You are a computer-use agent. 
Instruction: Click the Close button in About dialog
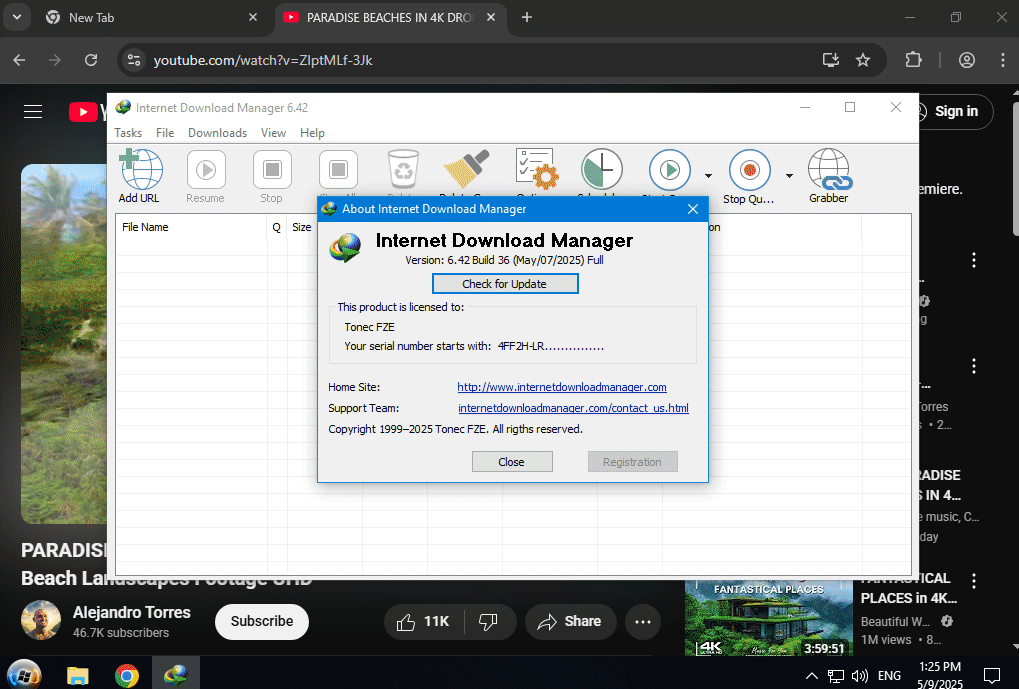[x=512, y=462]
